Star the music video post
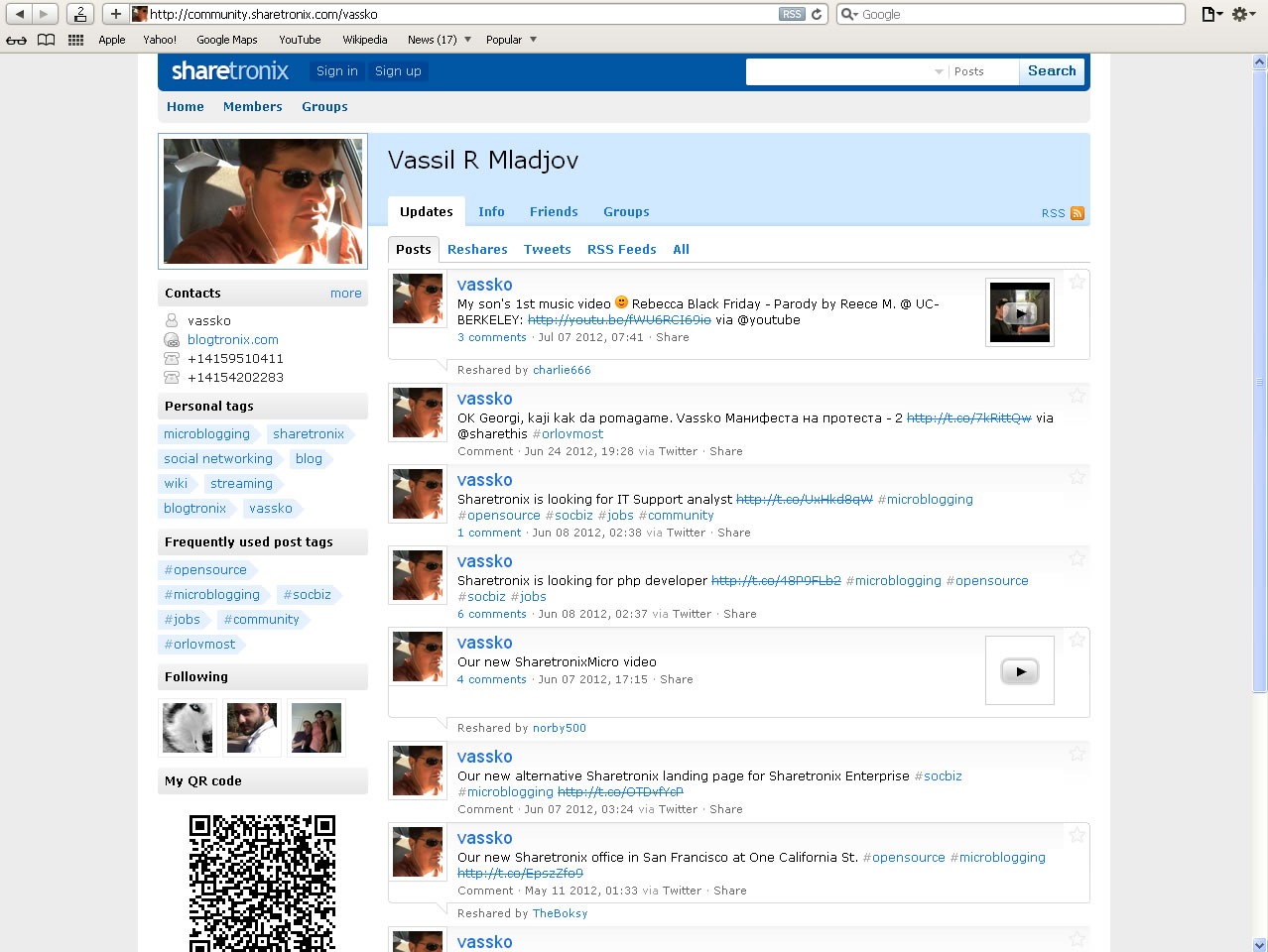1268x952 pixels. [1077, 282]
